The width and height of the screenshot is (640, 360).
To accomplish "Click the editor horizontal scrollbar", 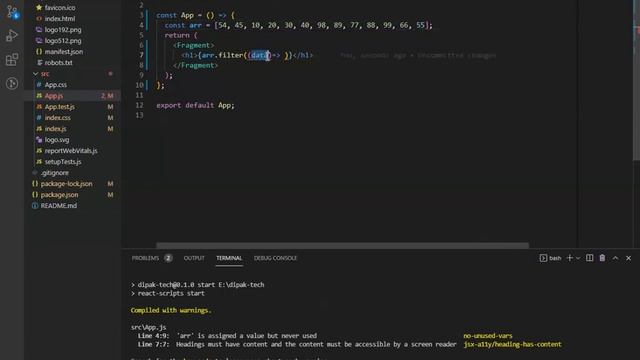I will coord(342,245).
